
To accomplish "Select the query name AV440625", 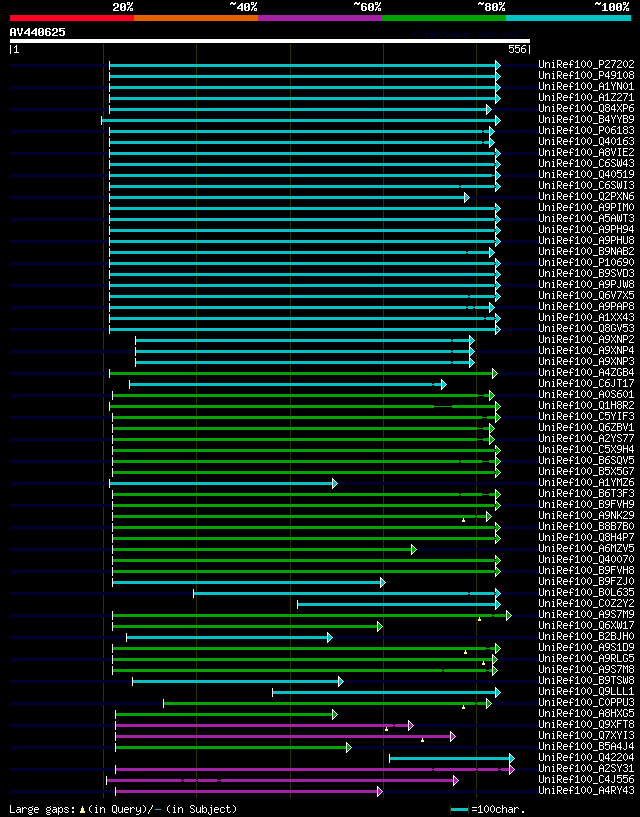I will (x=38, y=32).
